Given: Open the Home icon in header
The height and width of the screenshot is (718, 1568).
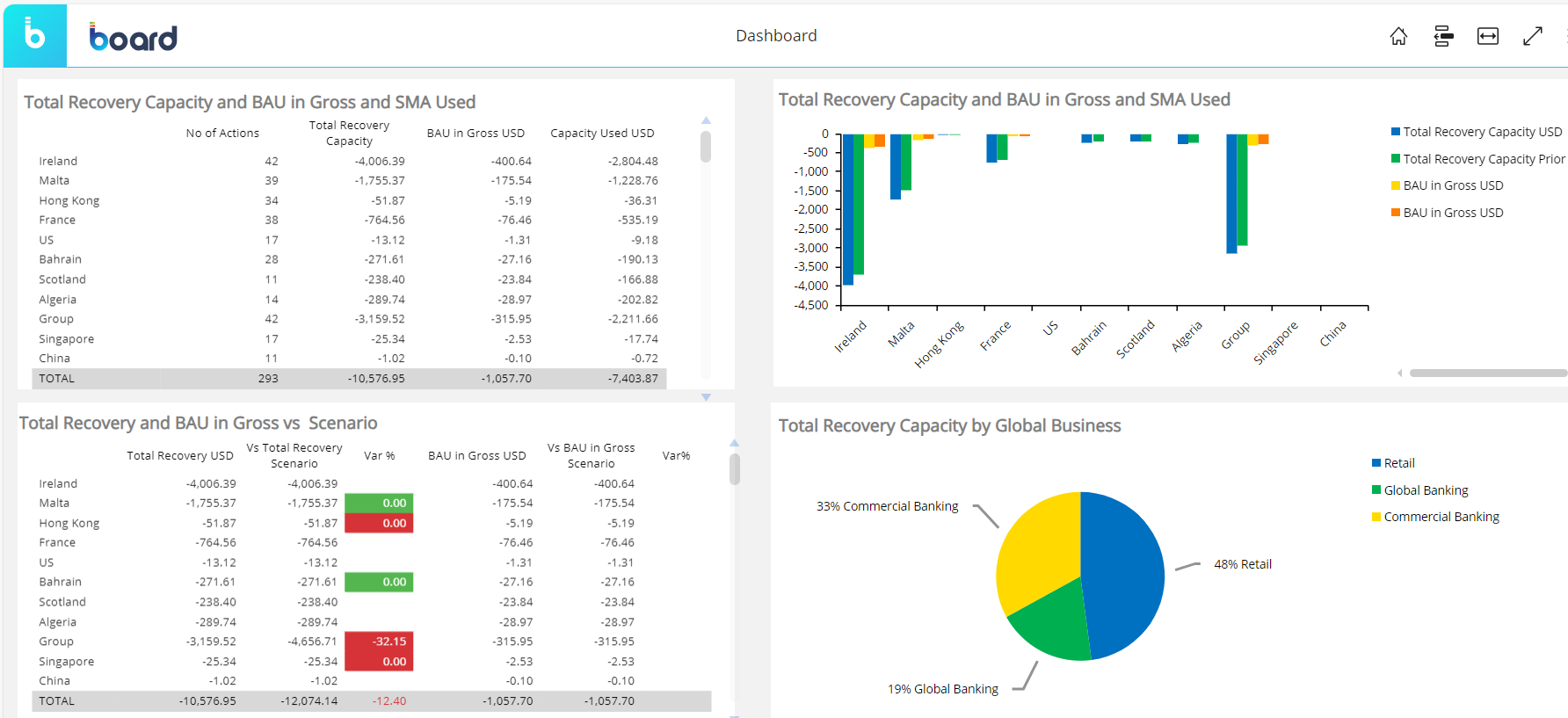Looking at the screenshot, I should pyautogui.click(x=1398, y=36).
